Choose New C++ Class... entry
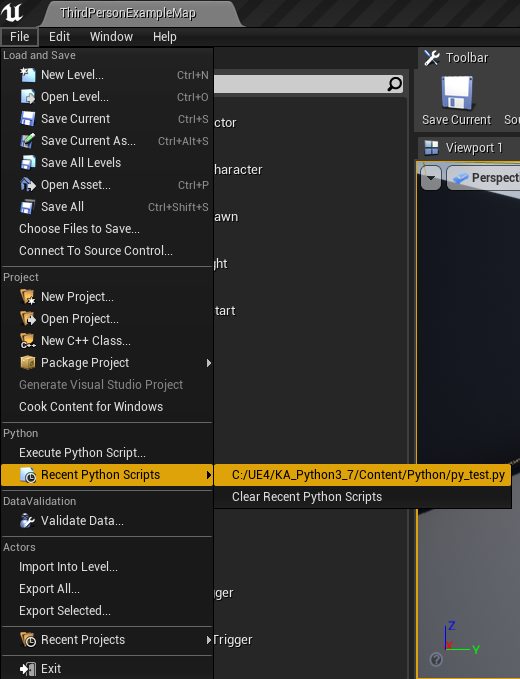This screenshot has width=520, height=679. (107, 341)
